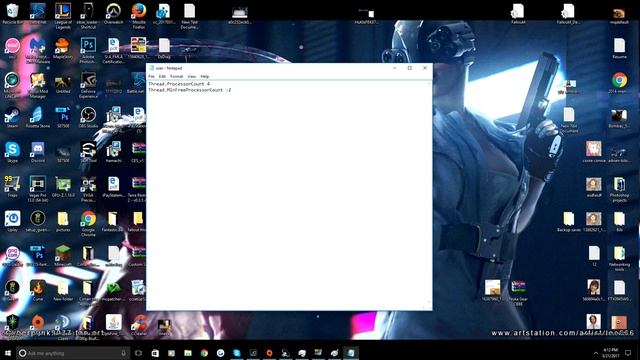Select the Mozilla Firefox desktop icon

pyautogui.click(x=139, y=15)
